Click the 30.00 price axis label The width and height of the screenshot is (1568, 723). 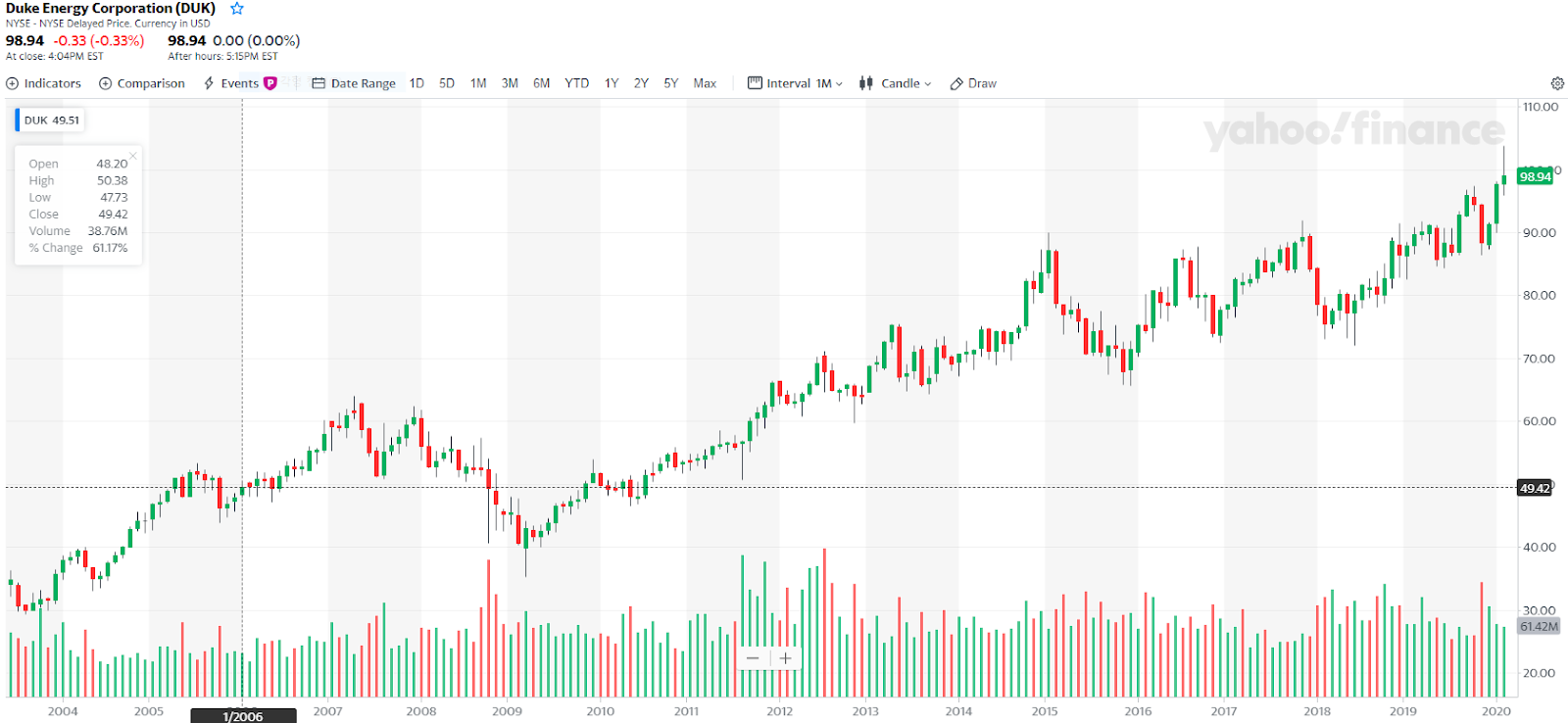click(1539, 610)
